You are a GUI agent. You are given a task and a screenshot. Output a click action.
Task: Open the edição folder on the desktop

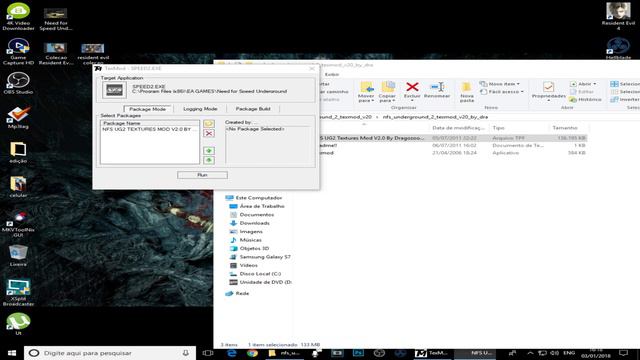(18, 152)
